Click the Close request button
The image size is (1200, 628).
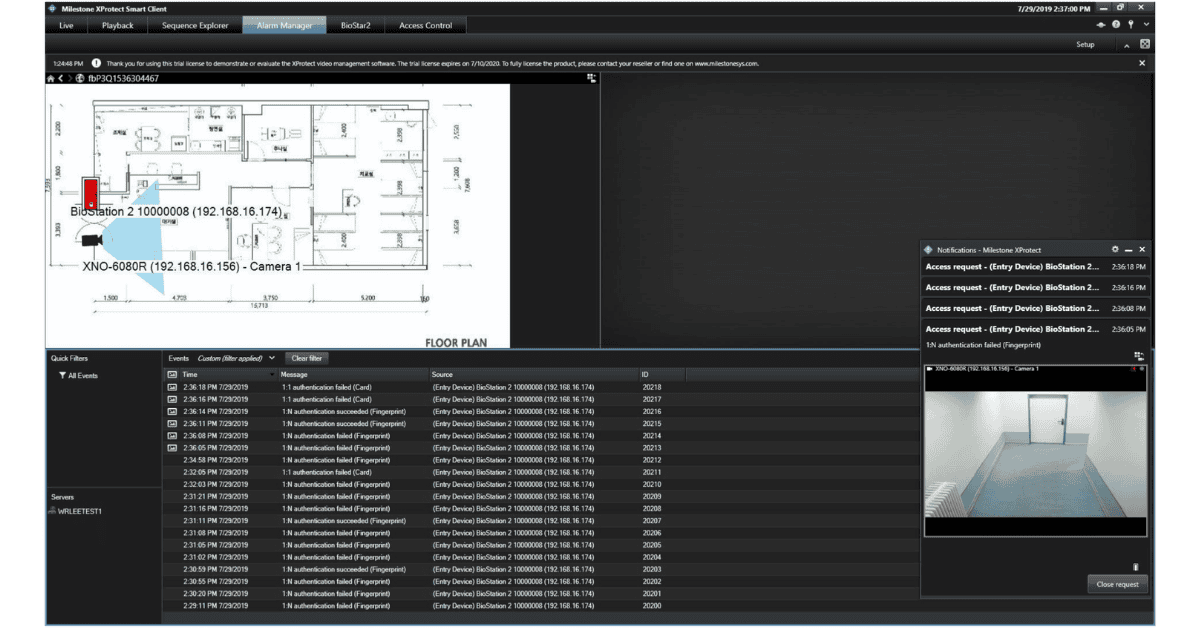pyautogui.click(x=1117, y=584)
